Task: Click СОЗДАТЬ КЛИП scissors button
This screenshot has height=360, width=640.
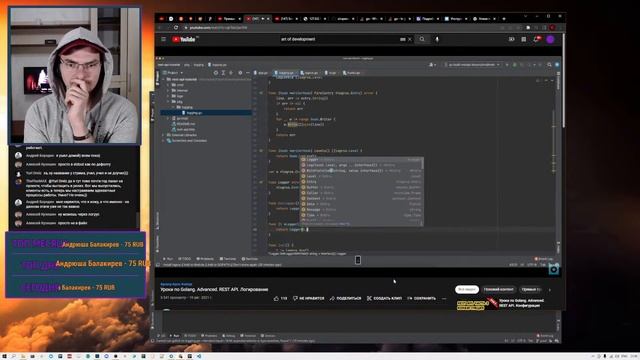Action: tap(384, 298)
